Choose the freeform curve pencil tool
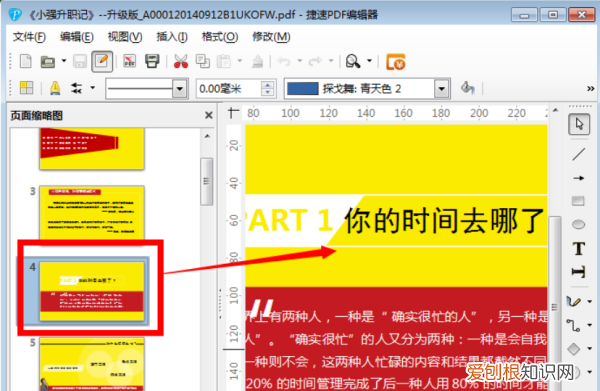This screenshot has width=600, height=391. [x=574, y=302]
